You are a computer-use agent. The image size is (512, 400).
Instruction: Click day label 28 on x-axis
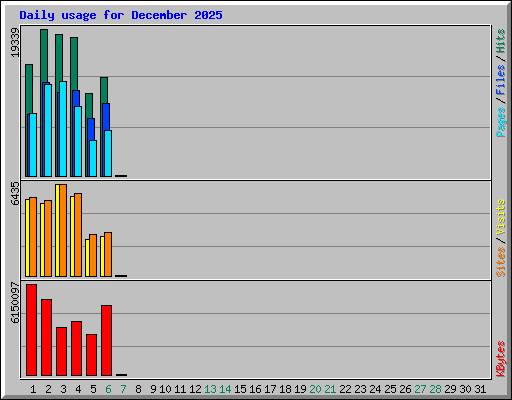coord(435,389)
